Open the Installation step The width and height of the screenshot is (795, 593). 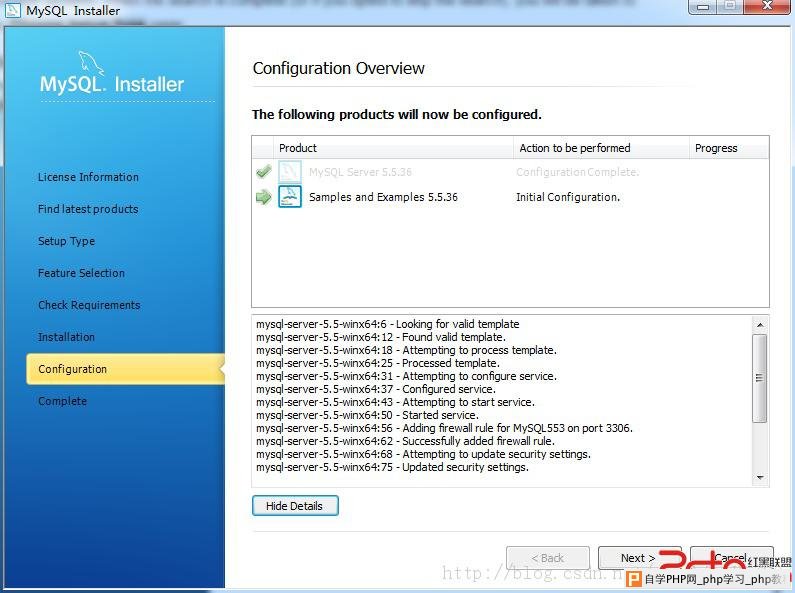click(x=66, y=337)
